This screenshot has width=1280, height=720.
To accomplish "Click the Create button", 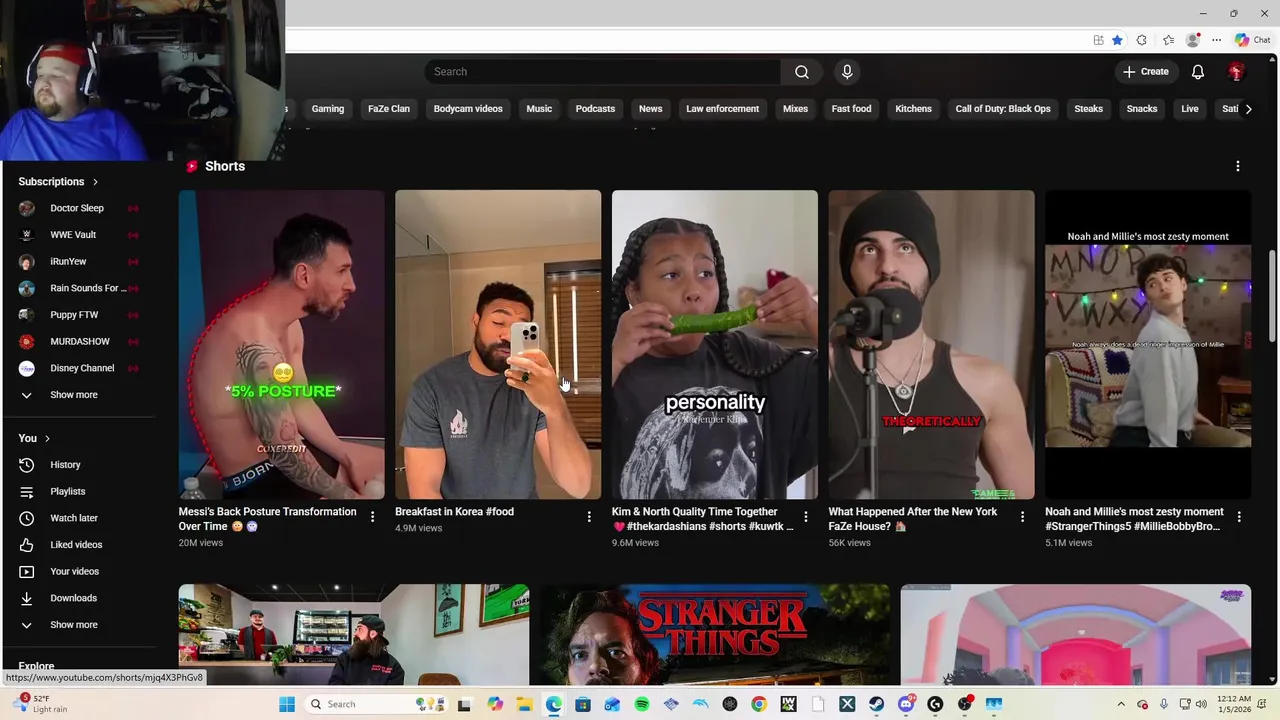I will click(1146, 72).
